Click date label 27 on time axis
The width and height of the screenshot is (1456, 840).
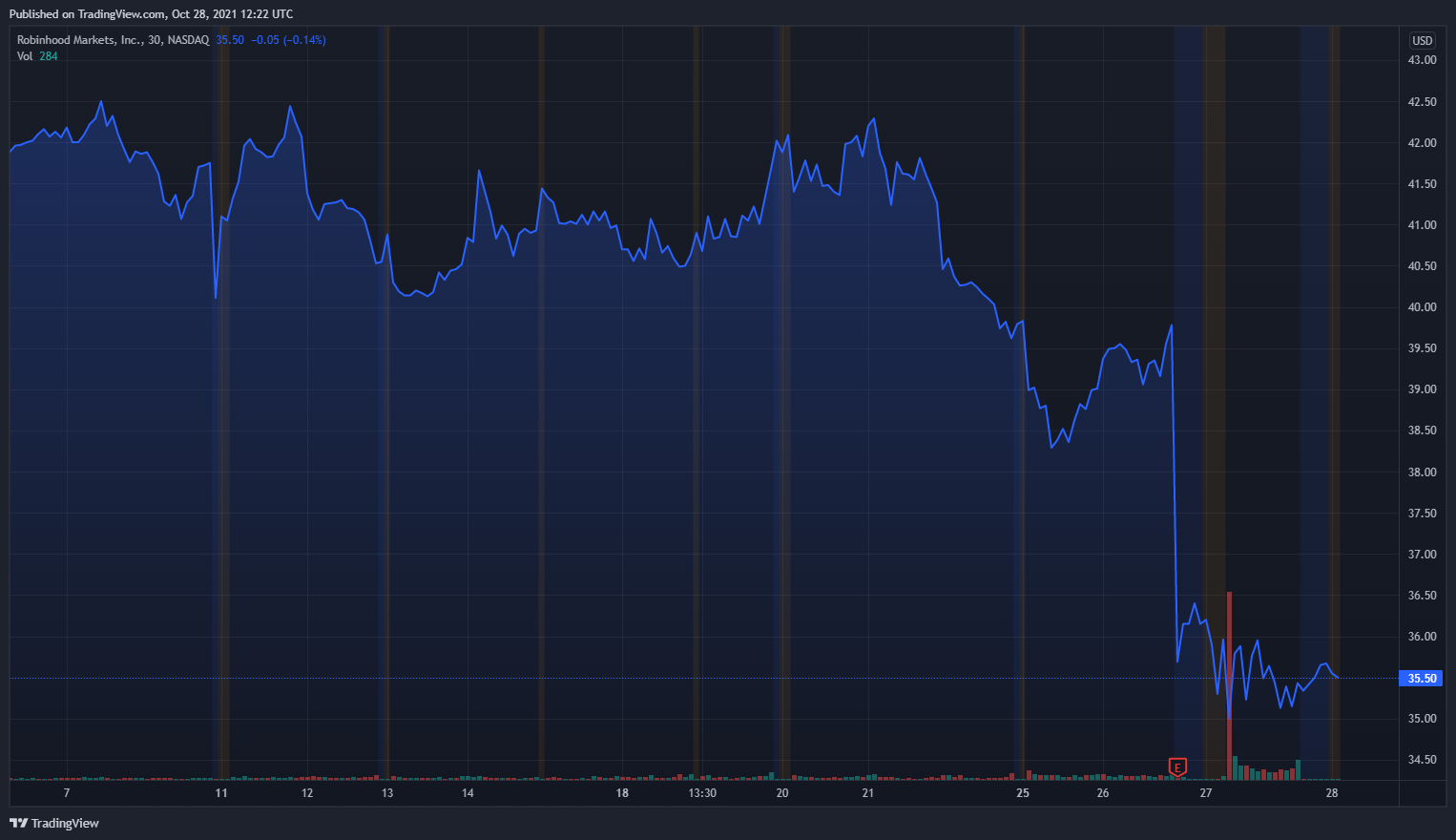tap(1206, 793)
